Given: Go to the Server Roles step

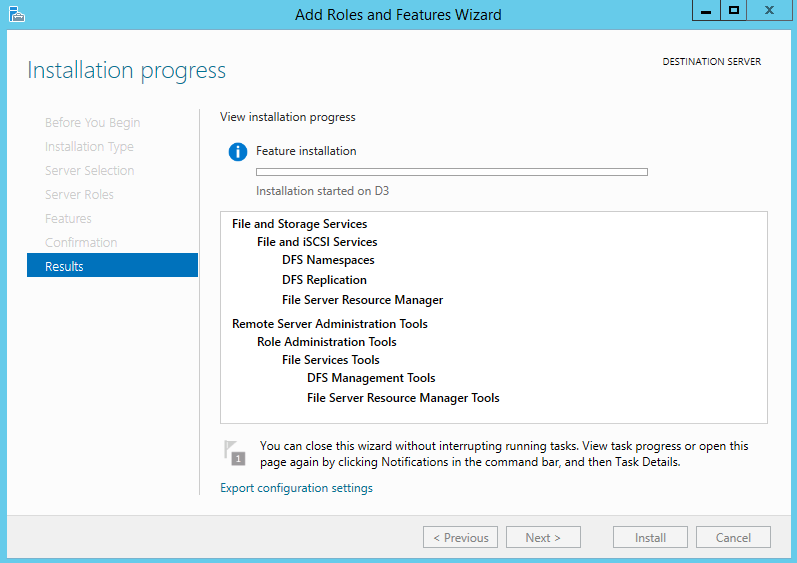Looking at the screenshot, I should 79,195.
